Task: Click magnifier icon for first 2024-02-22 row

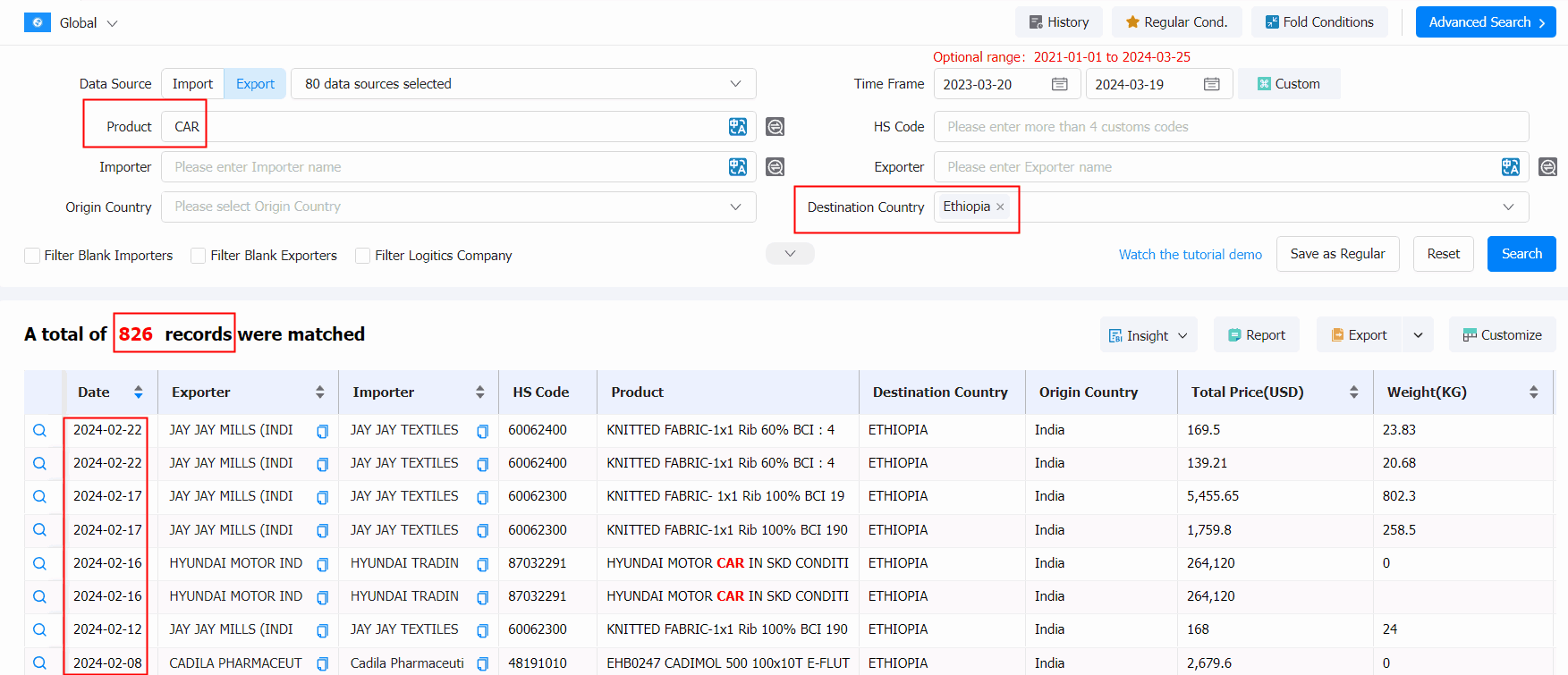Action: (39, 430)
